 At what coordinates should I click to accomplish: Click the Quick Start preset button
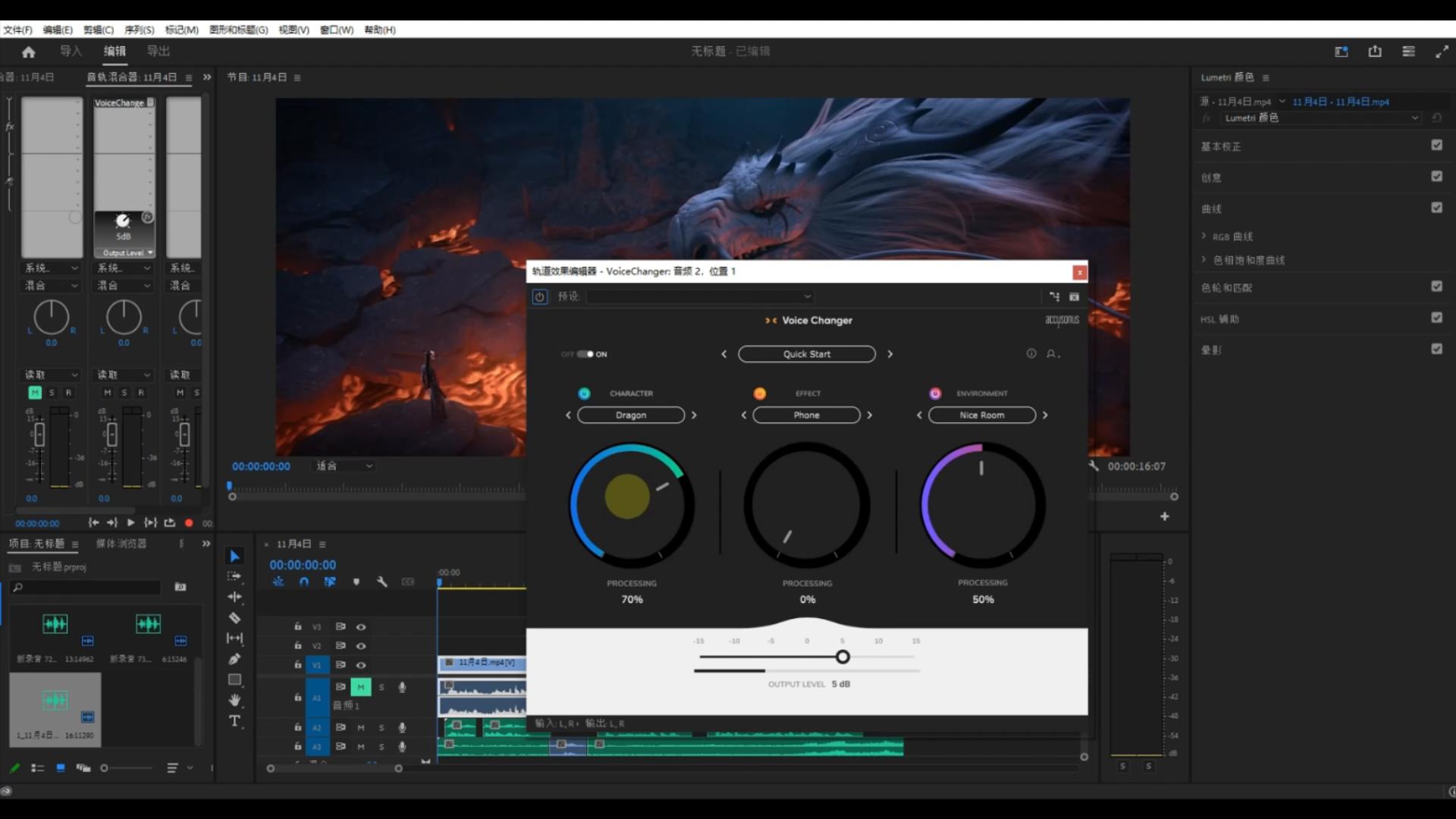coord(807,354)
